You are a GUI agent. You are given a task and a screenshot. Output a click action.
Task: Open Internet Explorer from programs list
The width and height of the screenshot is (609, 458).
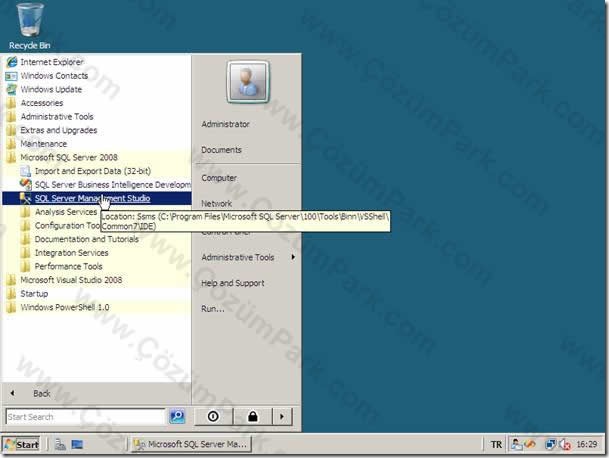(52, 62)
